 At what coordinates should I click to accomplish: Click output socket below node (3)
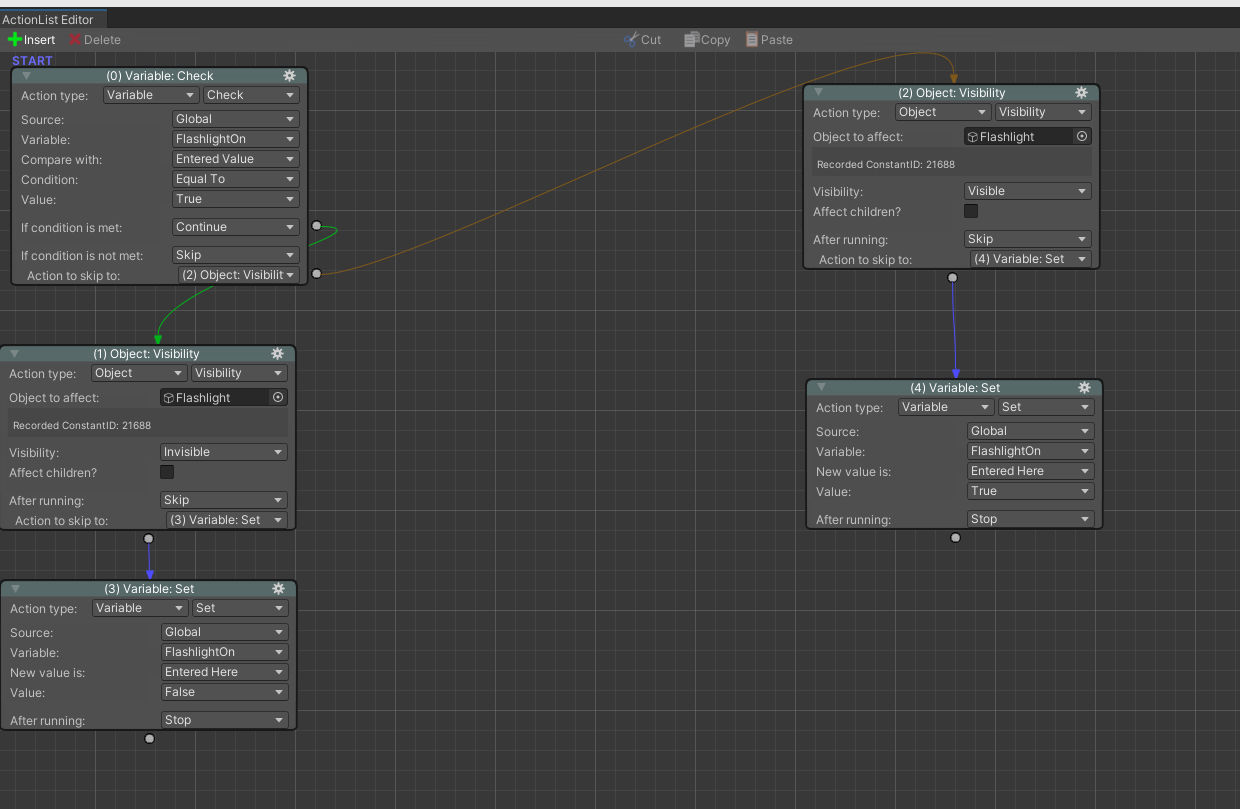coord(150,738)
